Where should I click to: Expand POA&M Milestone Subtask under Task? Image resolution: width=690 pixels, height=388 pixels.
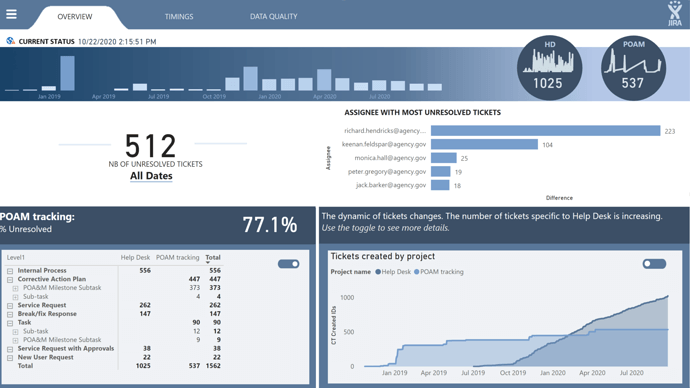[15, 340]
